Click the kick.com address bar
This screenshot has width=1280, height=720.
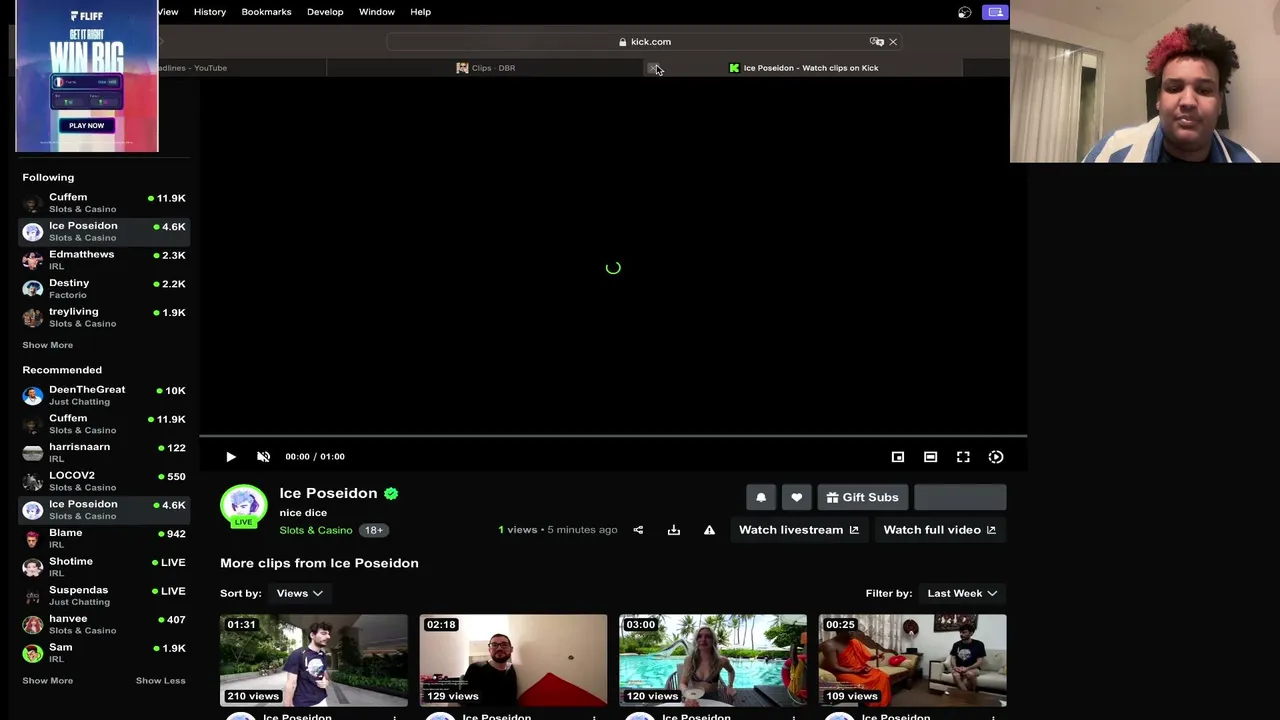[x=645, y=42]
